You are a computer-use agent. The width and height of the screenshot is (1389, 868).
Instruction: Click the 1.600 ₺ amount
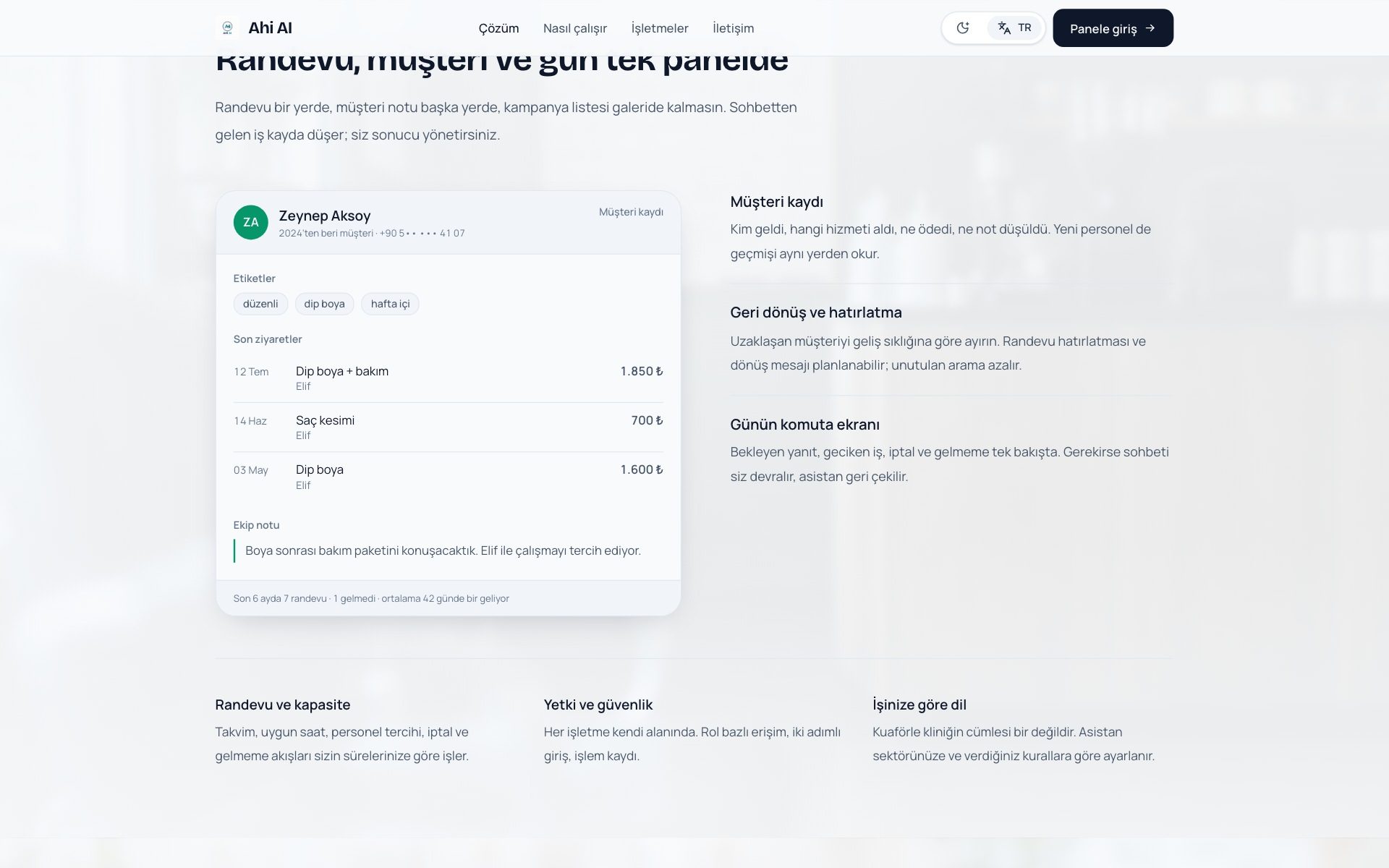pos(642,469)
